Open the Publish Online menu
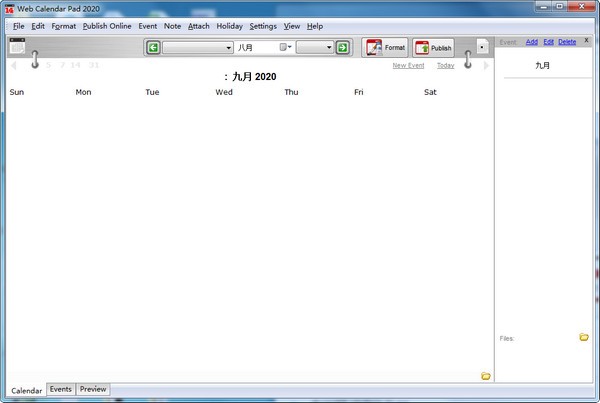 pyautogui.click(x=107, y=25)
